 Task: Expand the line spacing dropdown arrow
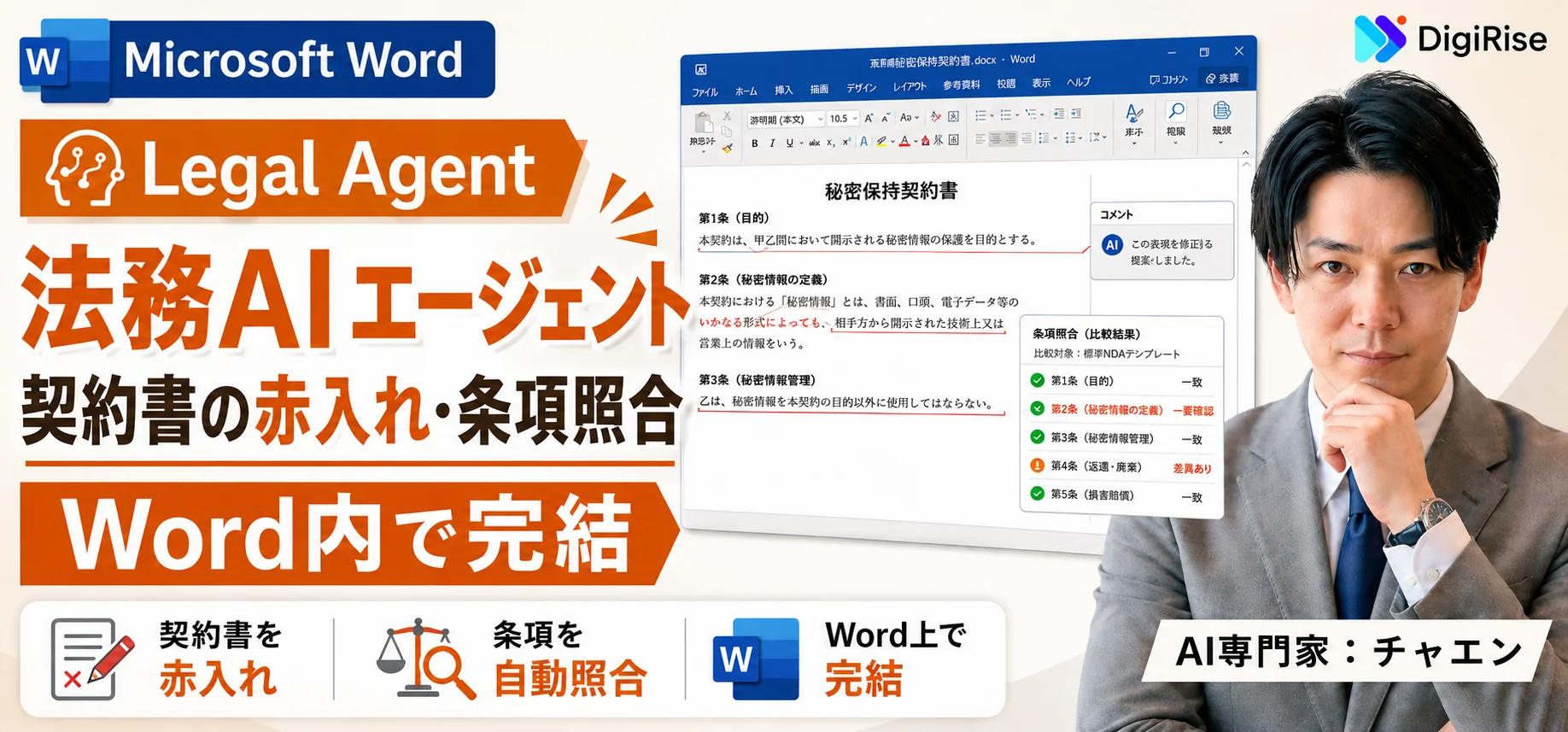point(1056,138)
